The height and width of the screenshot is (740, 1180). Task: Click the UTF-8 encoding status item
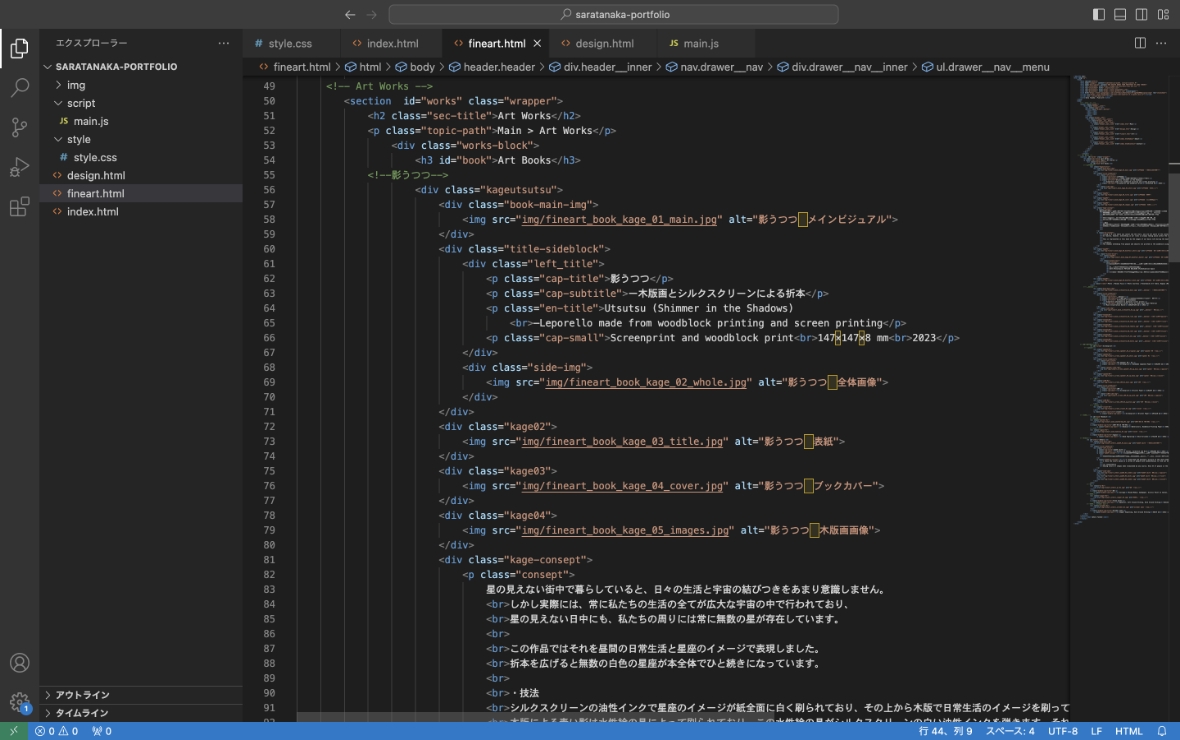(x=1063, y=731)
